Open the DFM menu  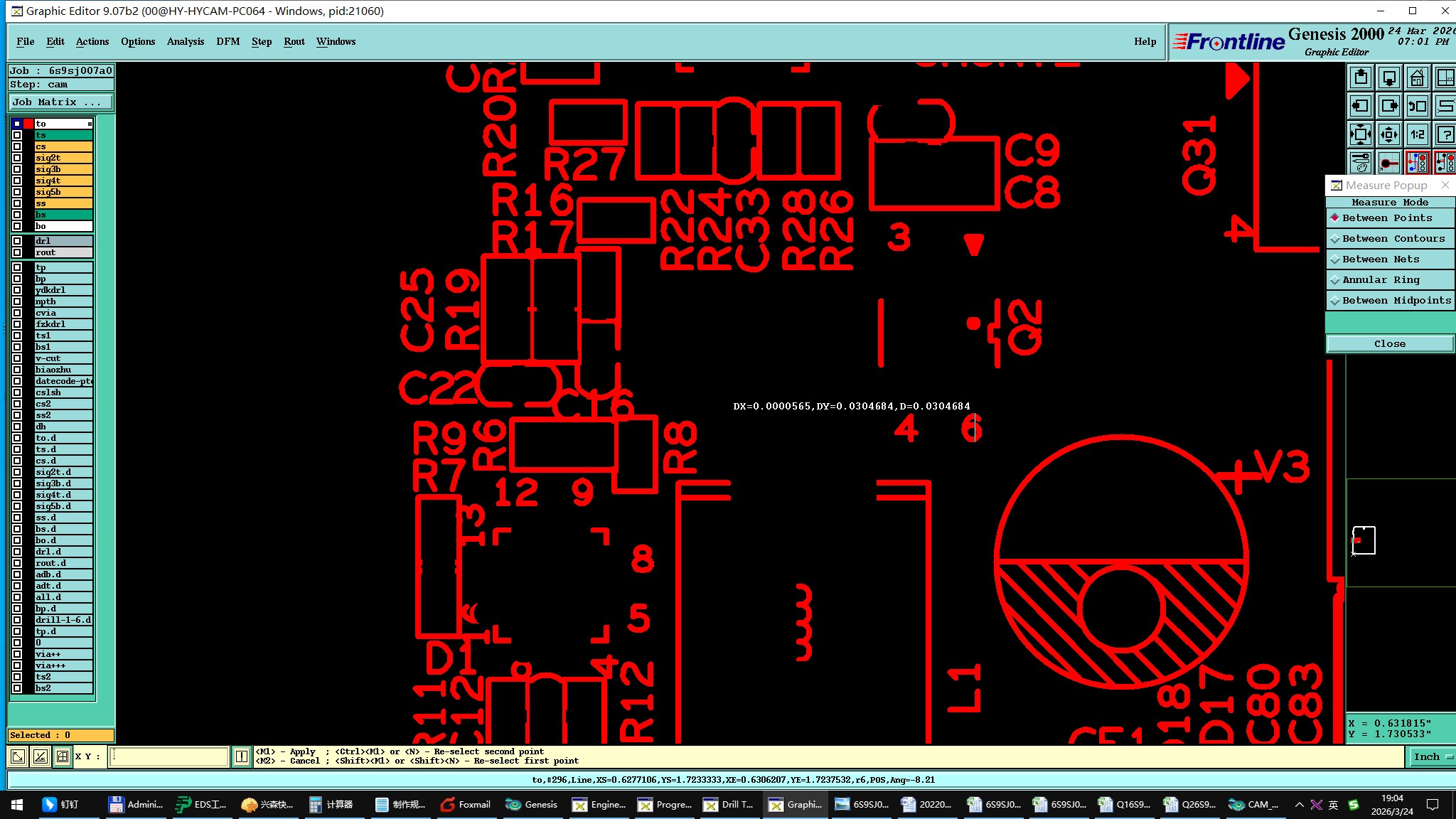227,42
